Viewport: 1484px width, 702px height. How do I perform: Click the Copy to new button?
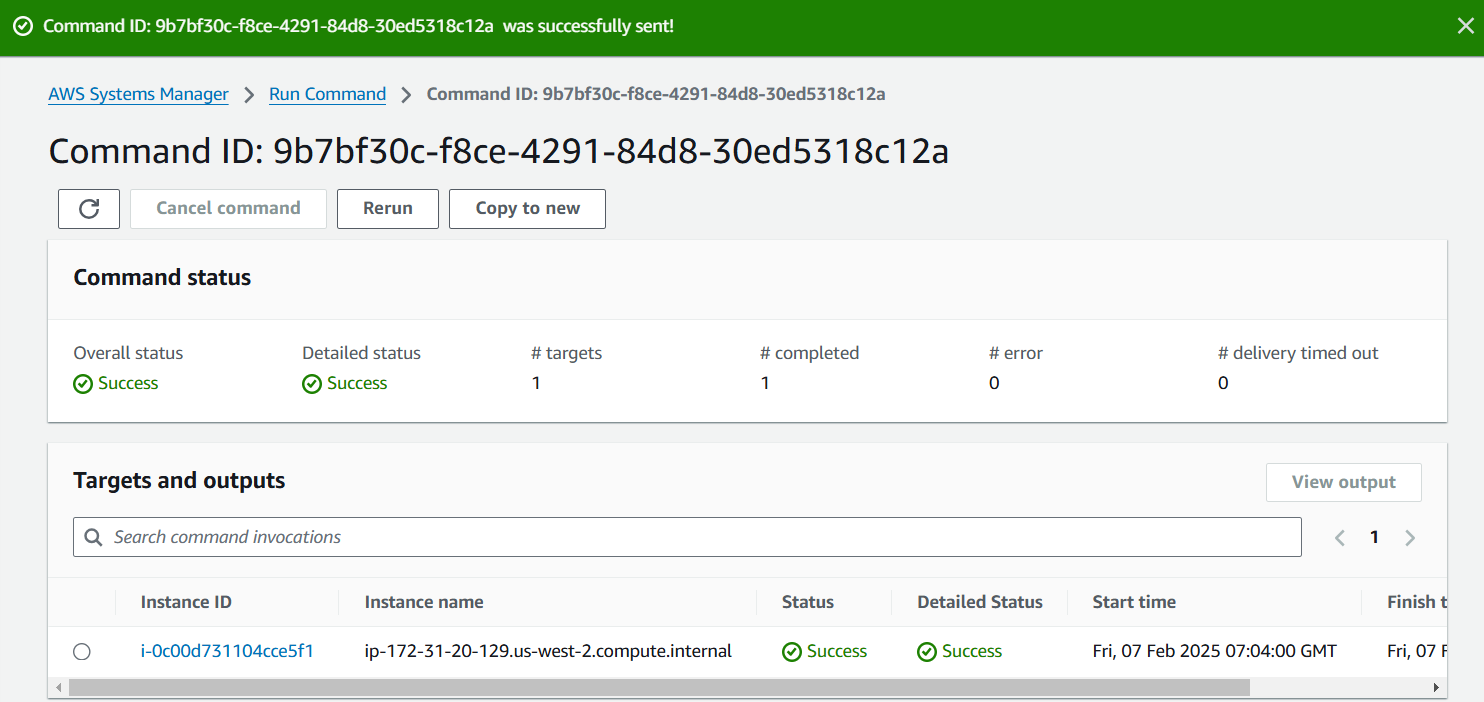click(x=527, y=208)
